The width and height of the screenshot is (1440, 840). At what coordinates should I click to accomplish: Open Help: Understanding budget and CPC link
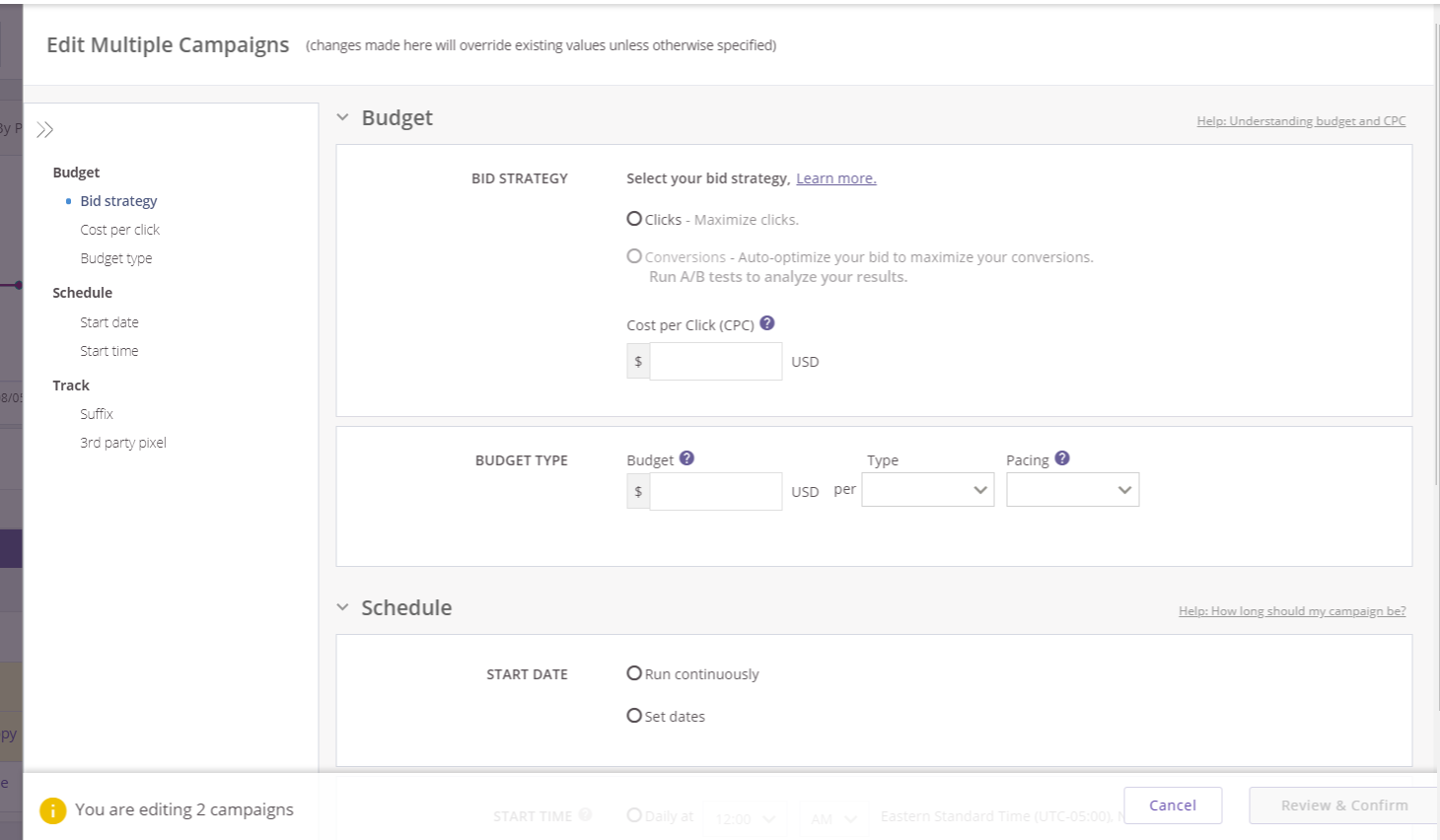tap(1301, 121)
